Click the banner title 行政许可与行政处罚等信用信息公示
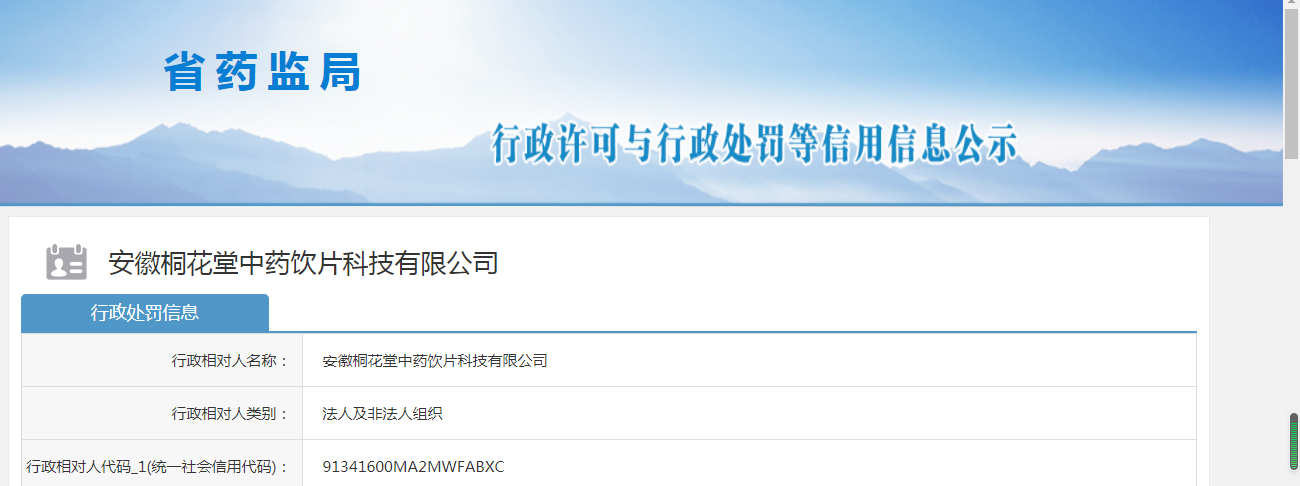1300x486 pixels. coord(755,145)
